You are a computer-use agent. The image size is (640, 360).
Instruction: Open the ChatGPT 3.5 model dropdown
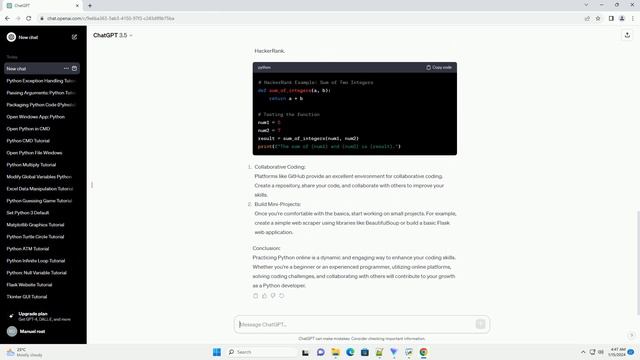[113, 36]
